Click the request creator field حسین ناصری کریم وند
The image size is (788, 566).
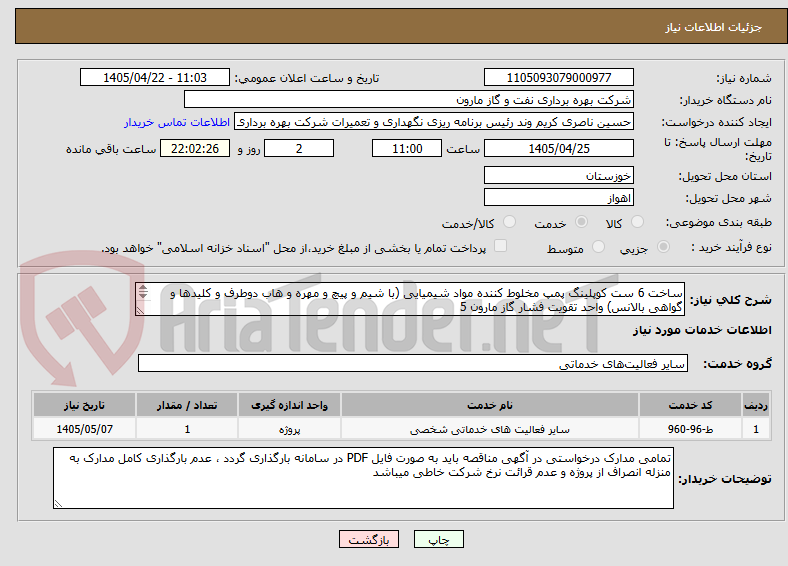(434, 122)
